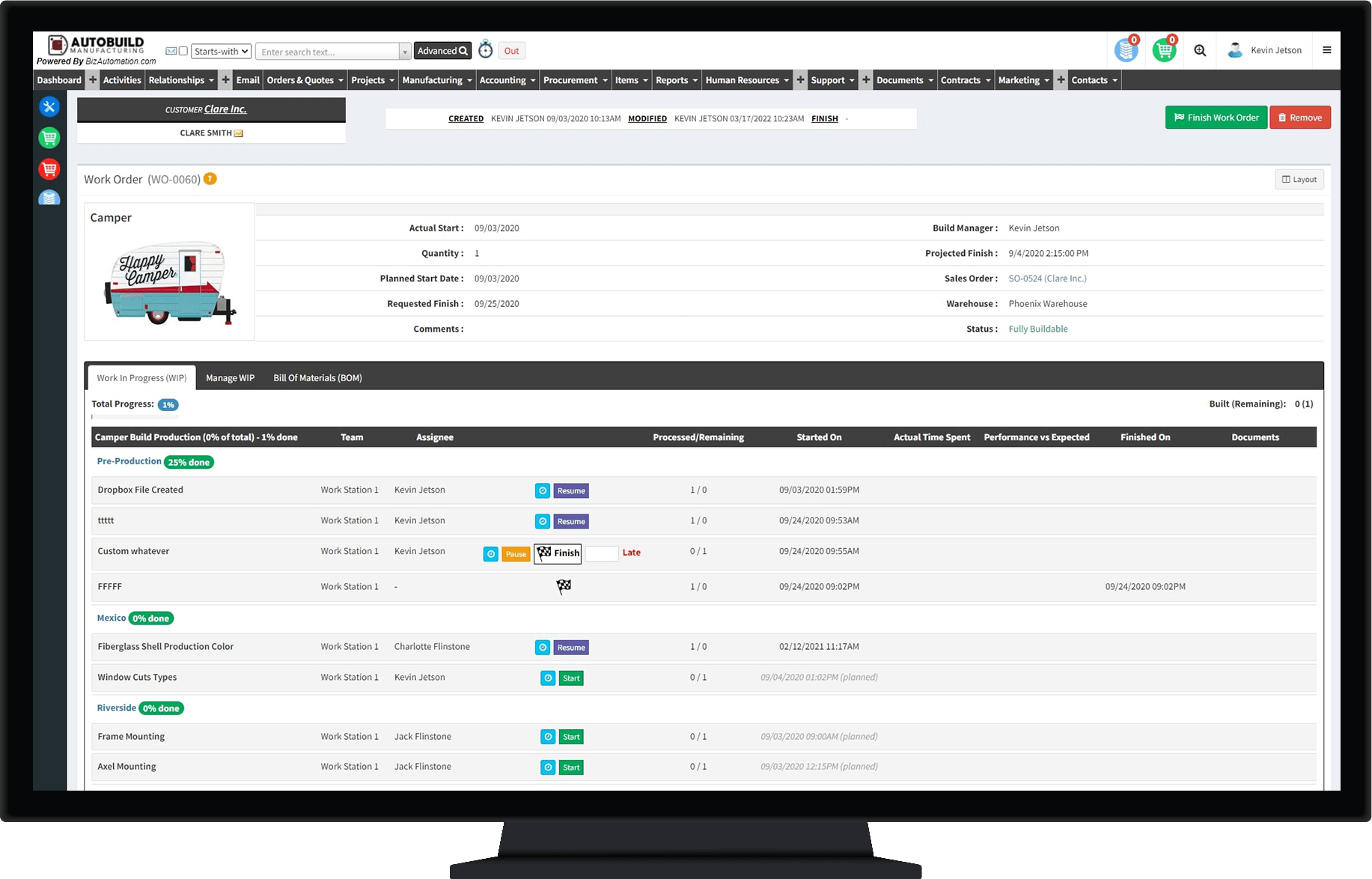1372x879 pixels.
Task: Click the plus icon before Email
Action: [225, 80]
